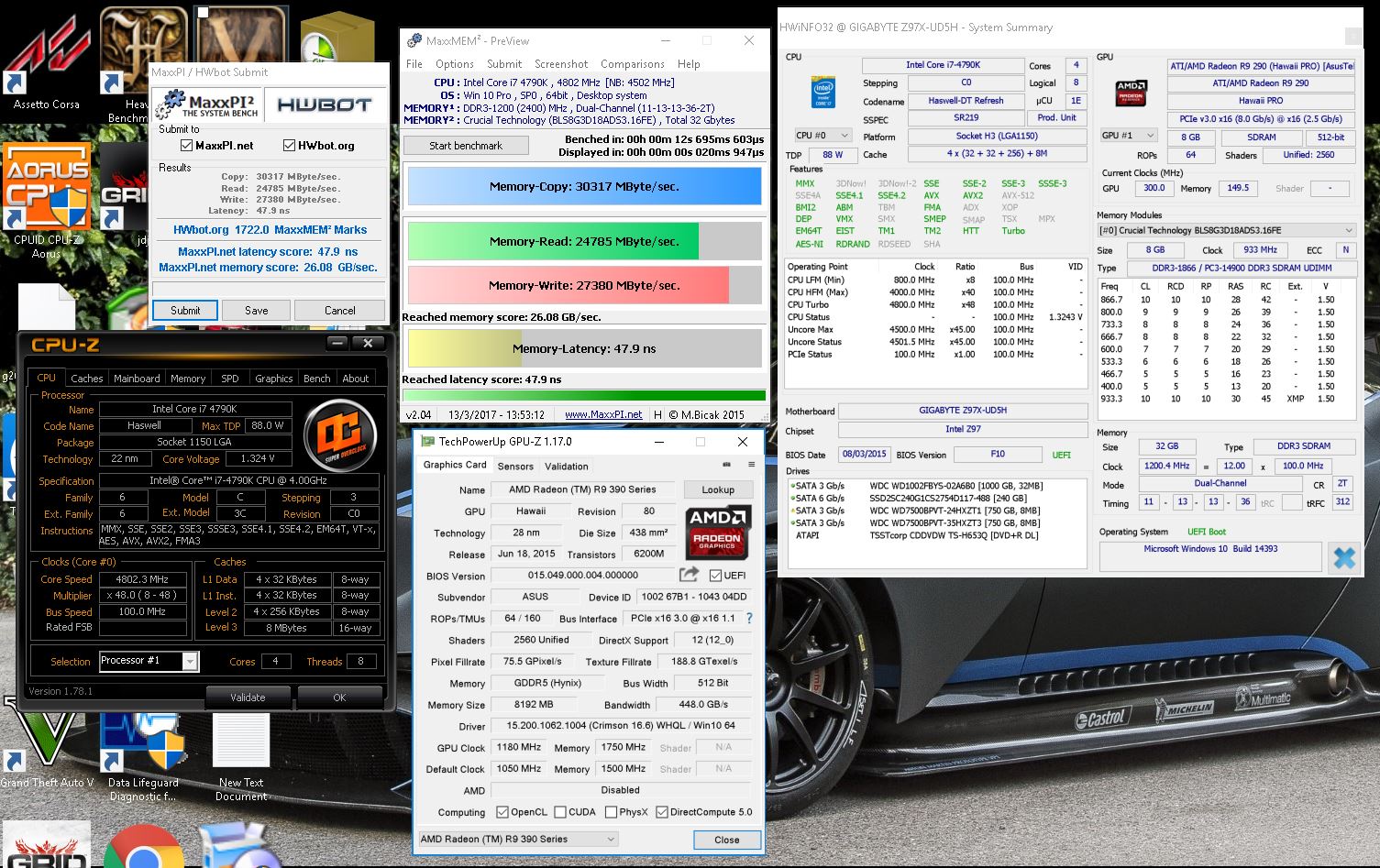Click Cancel in the HWbot Submit dialog
The image size is (1380, 868).
coord(339,310)
